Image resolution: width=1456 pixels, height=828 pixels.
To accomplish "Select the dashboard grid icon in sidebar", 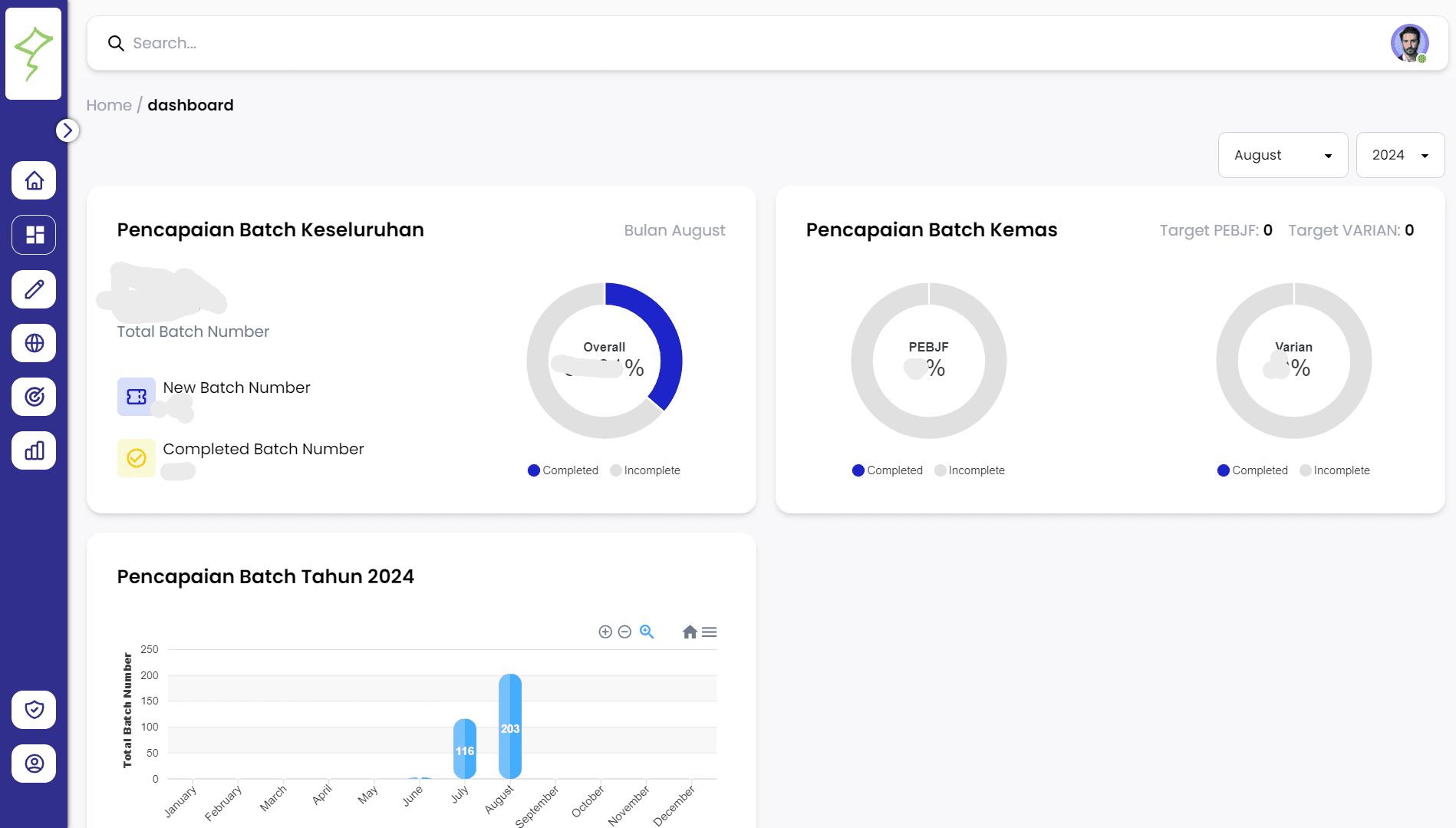I will (x=34, y=235).
